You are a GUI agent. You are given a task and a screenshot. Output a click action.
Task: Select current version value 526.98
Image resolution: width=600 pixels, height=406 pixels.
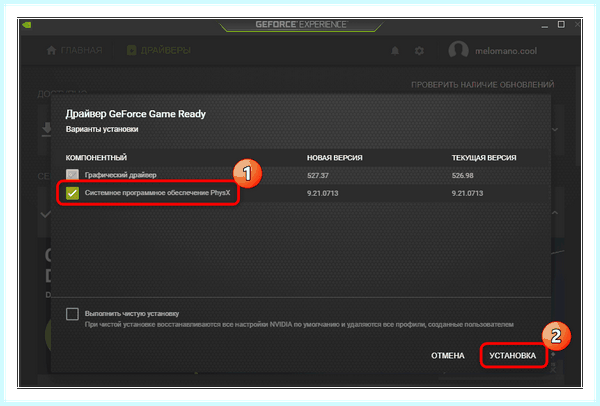462,176
